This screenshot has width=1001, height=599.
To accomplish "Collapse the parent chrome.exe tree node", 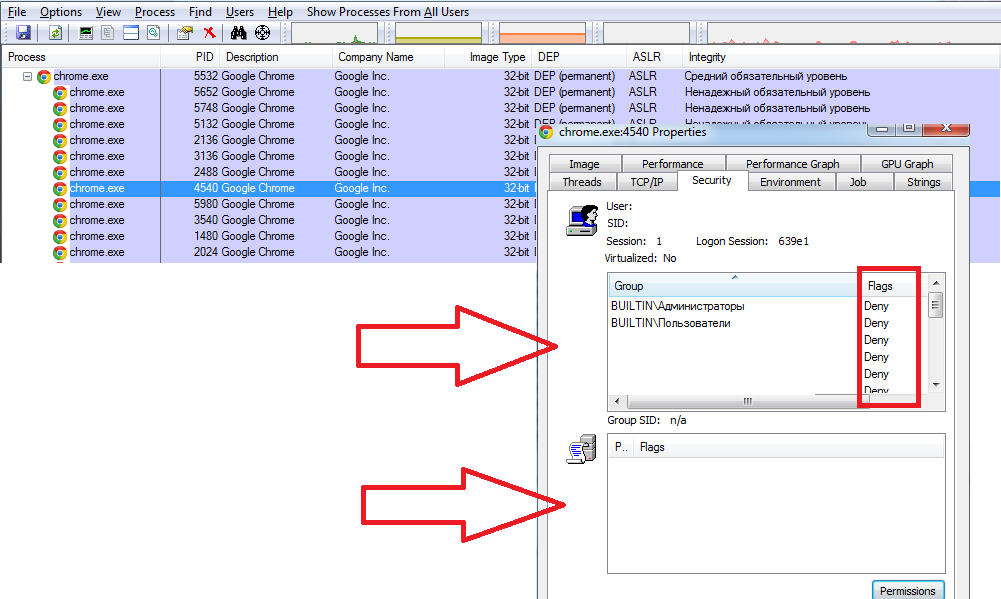I will tap(27, 76).
